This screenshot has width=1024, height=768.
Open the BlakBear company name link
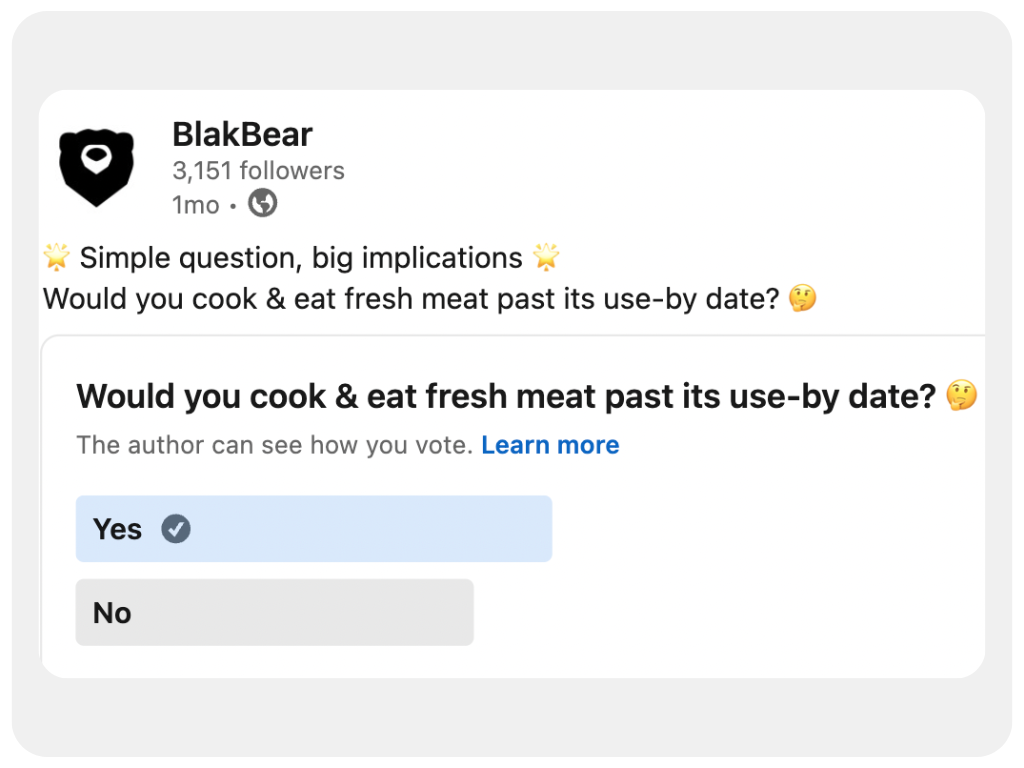click(242, 134)
